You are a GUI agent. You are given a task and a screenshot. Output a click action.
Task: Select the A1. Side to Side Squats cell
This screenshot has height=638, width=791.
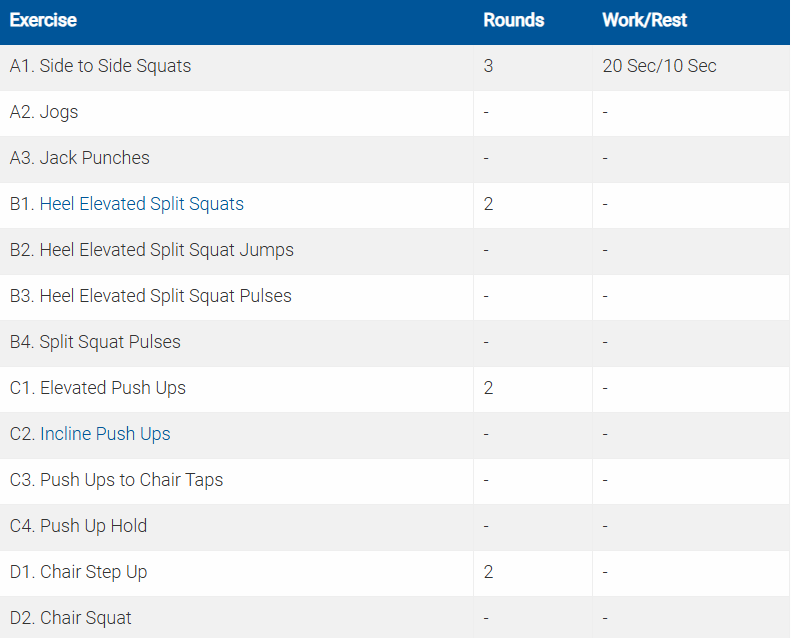100,66
